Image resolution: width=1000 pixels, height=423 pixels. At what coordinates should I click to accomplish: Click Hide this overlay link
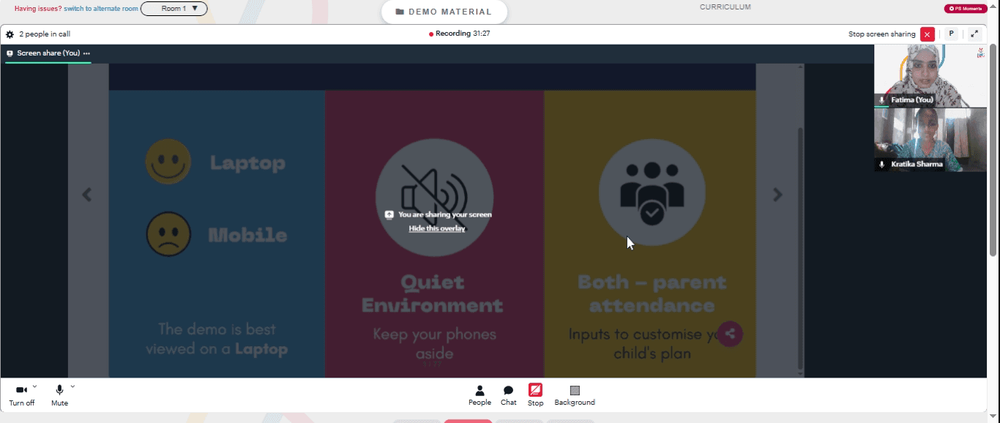pos(437,228)
